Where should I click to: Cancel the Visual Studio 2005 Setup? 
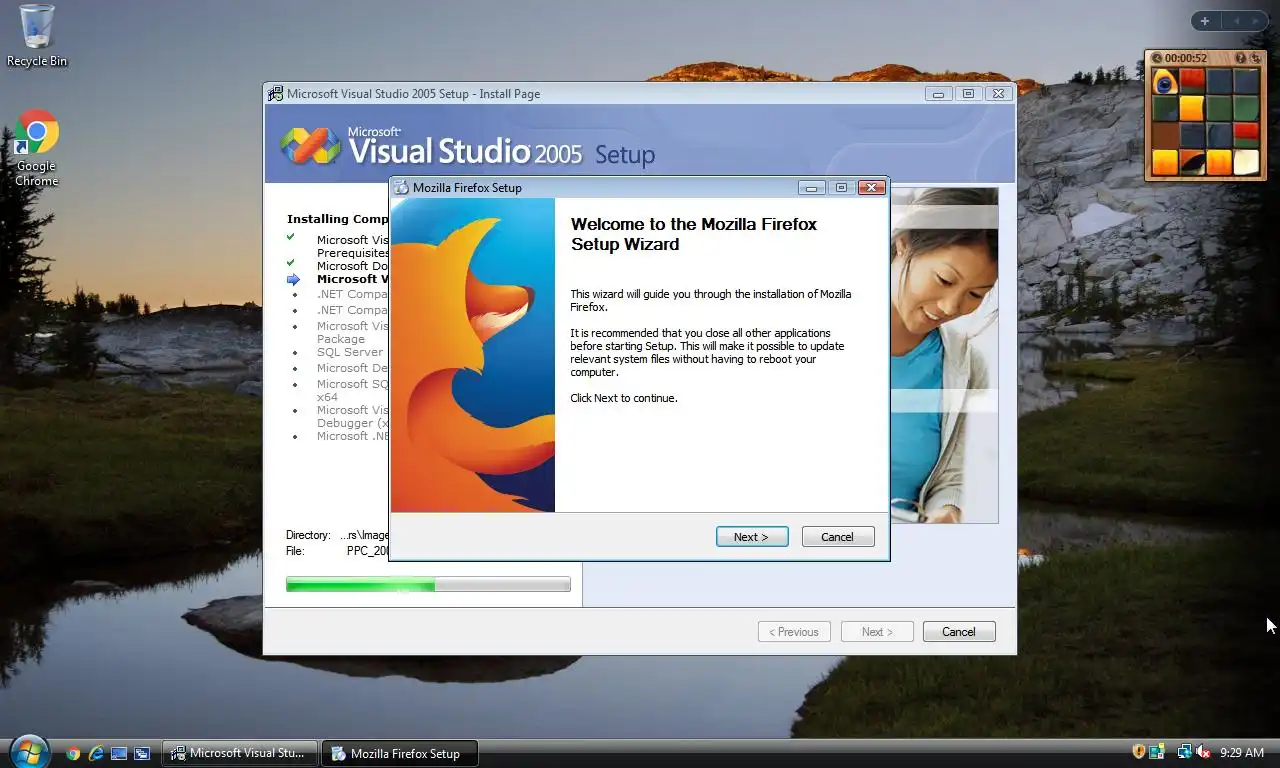[958, 632]
